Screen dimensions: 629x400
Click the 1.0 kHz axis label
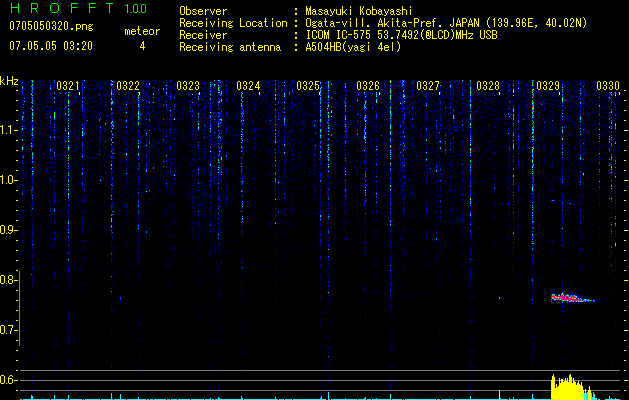click(8, 180)
